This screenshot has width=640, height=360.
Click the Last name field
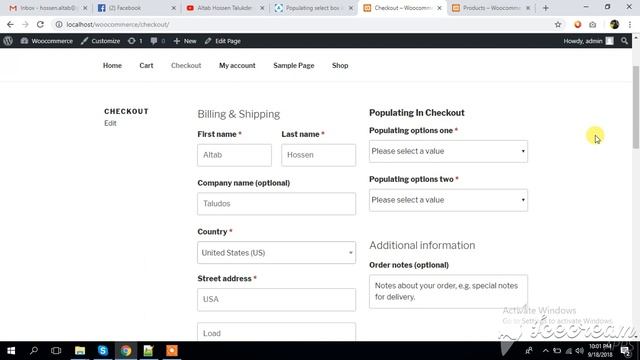(x=318, y=155)
